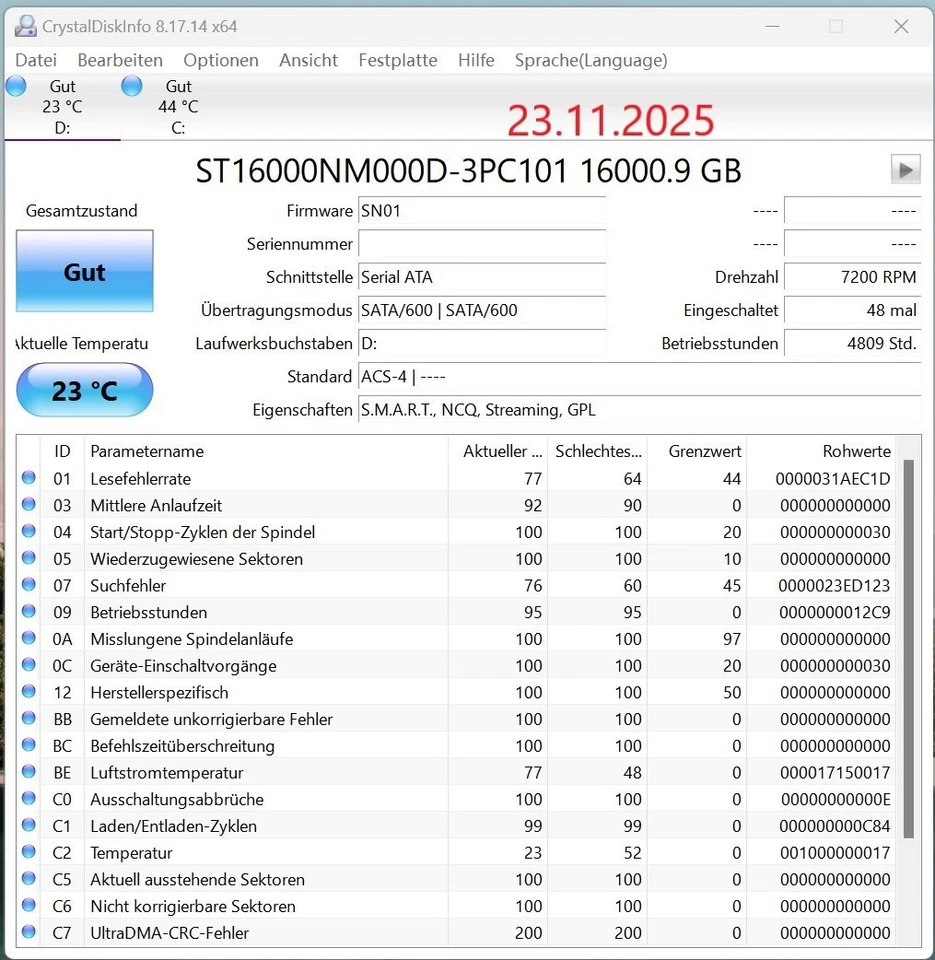Click the blue status dot beside Suchfehler
The image size is (935, 960).
click(28, 585)
